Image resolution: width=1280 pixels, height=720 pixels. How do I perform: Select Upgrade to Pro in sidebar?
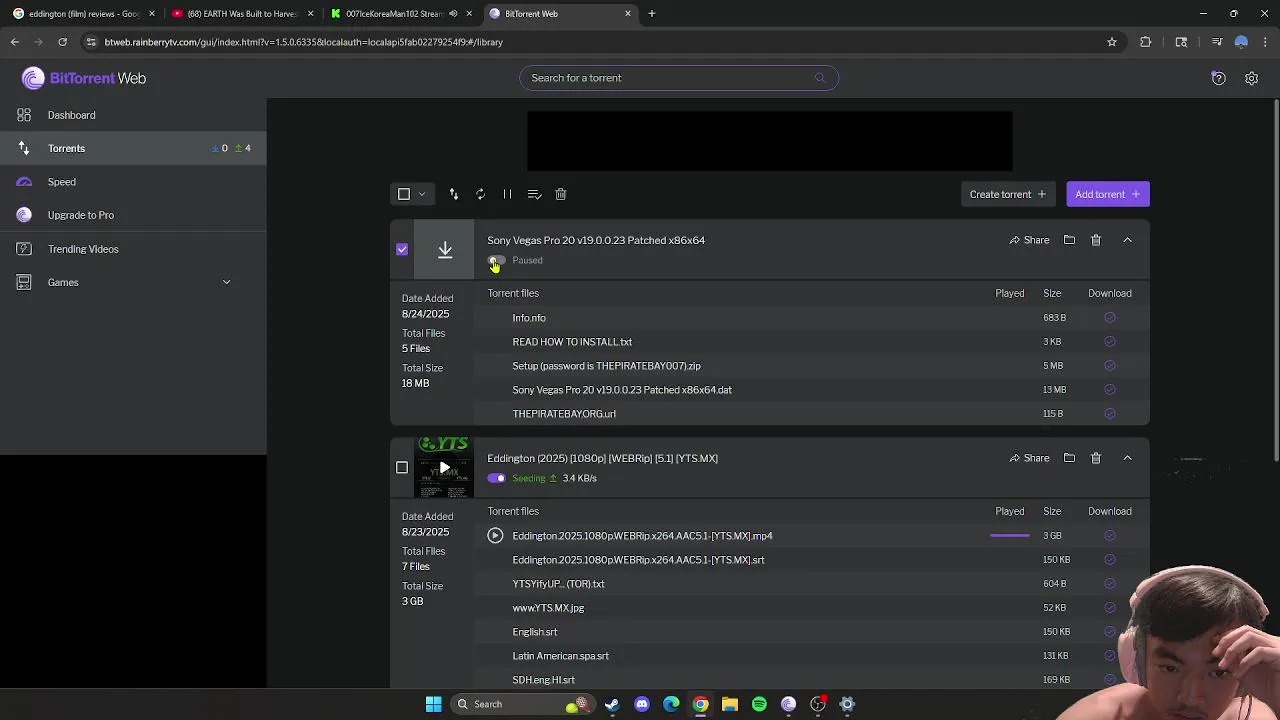[x=81, y=215]
